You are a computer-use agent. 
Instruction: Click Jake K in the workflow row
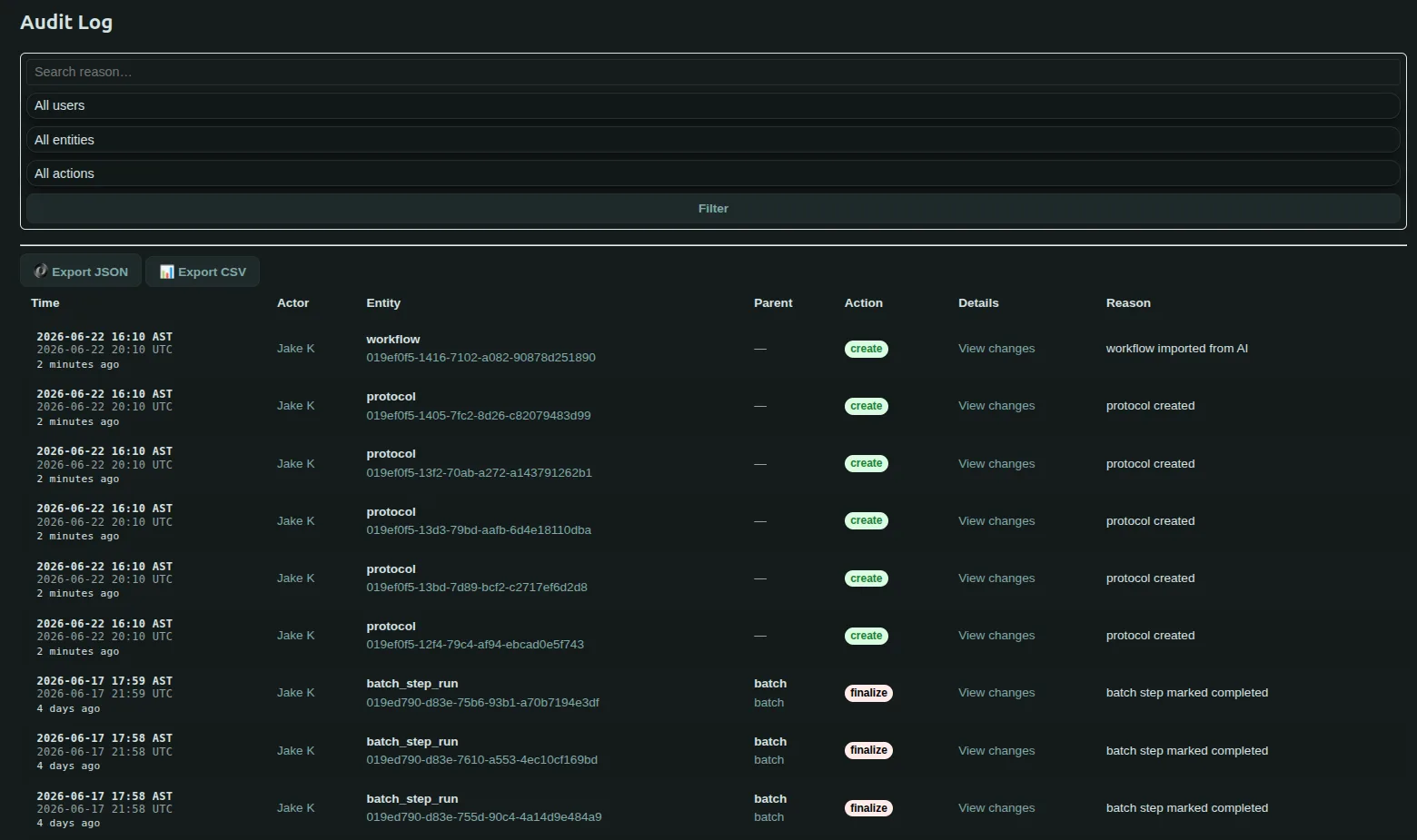click(x=296, y=349)
